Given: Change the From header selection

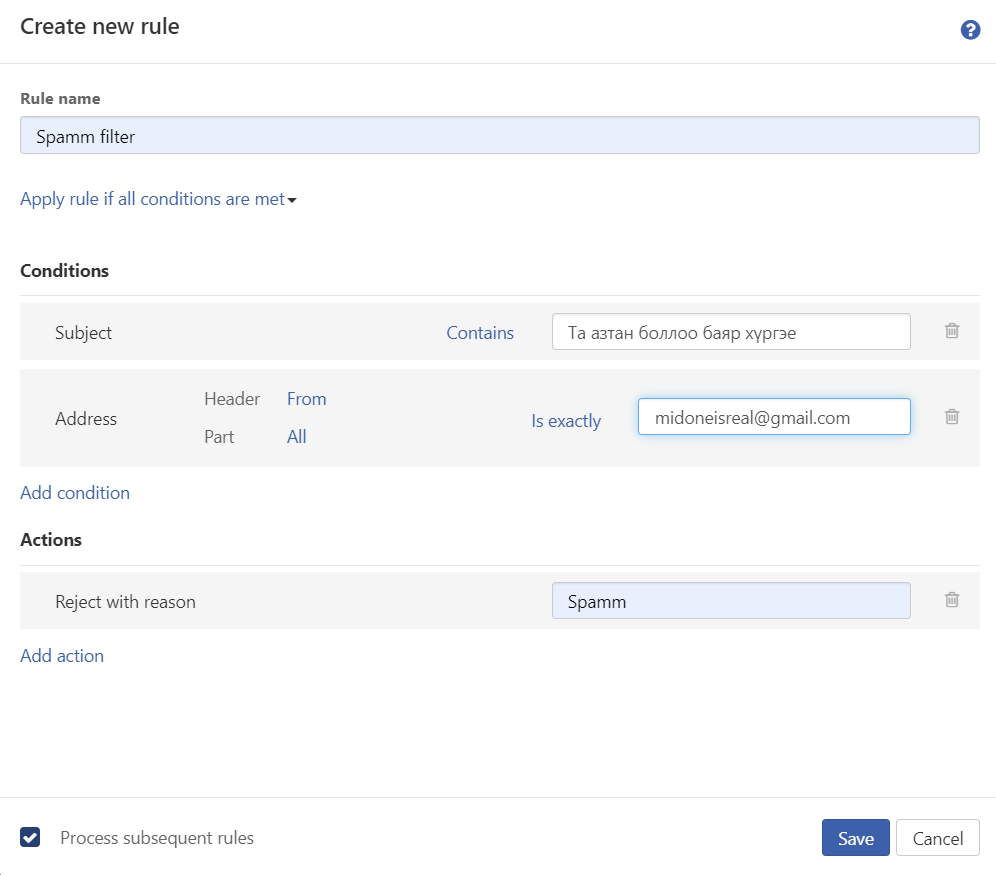Looking at the screenshot, I should click(306, 399).
